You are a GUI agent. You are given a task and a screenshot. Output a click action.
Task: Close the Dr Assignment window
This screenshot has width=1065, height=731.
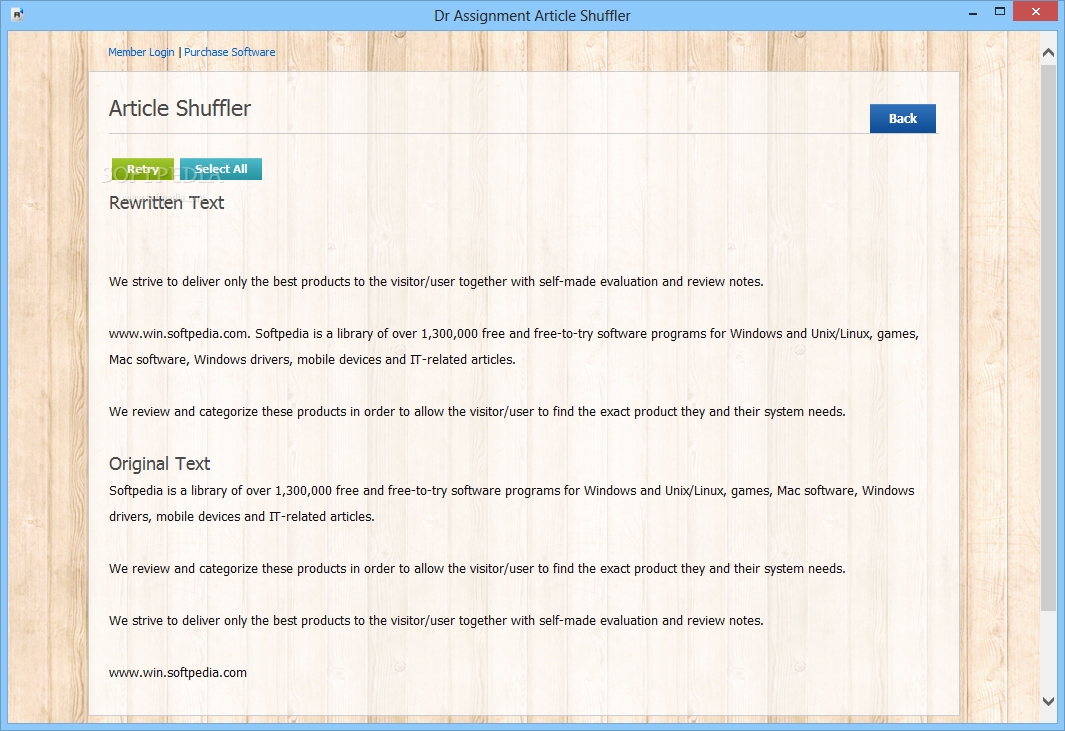(x=1036, y=12)
